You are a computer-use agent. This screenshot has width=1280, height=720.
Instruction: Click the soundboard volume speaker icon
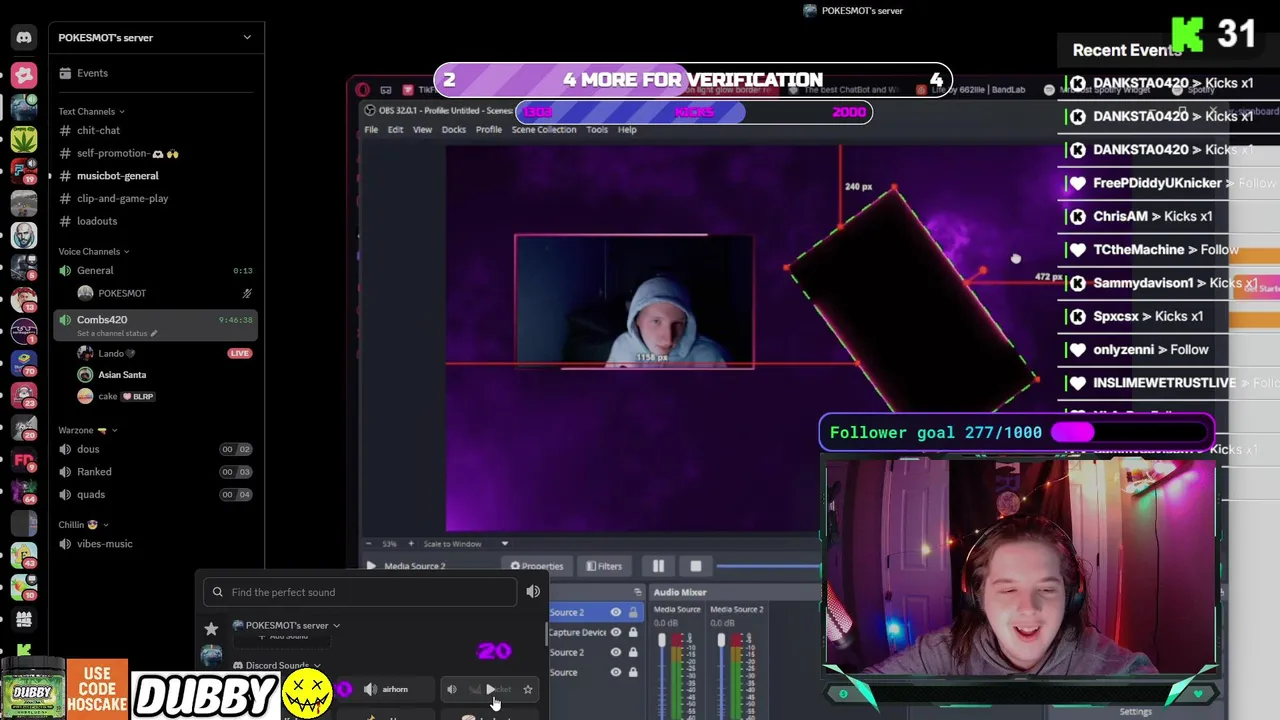tap(533, 592)
